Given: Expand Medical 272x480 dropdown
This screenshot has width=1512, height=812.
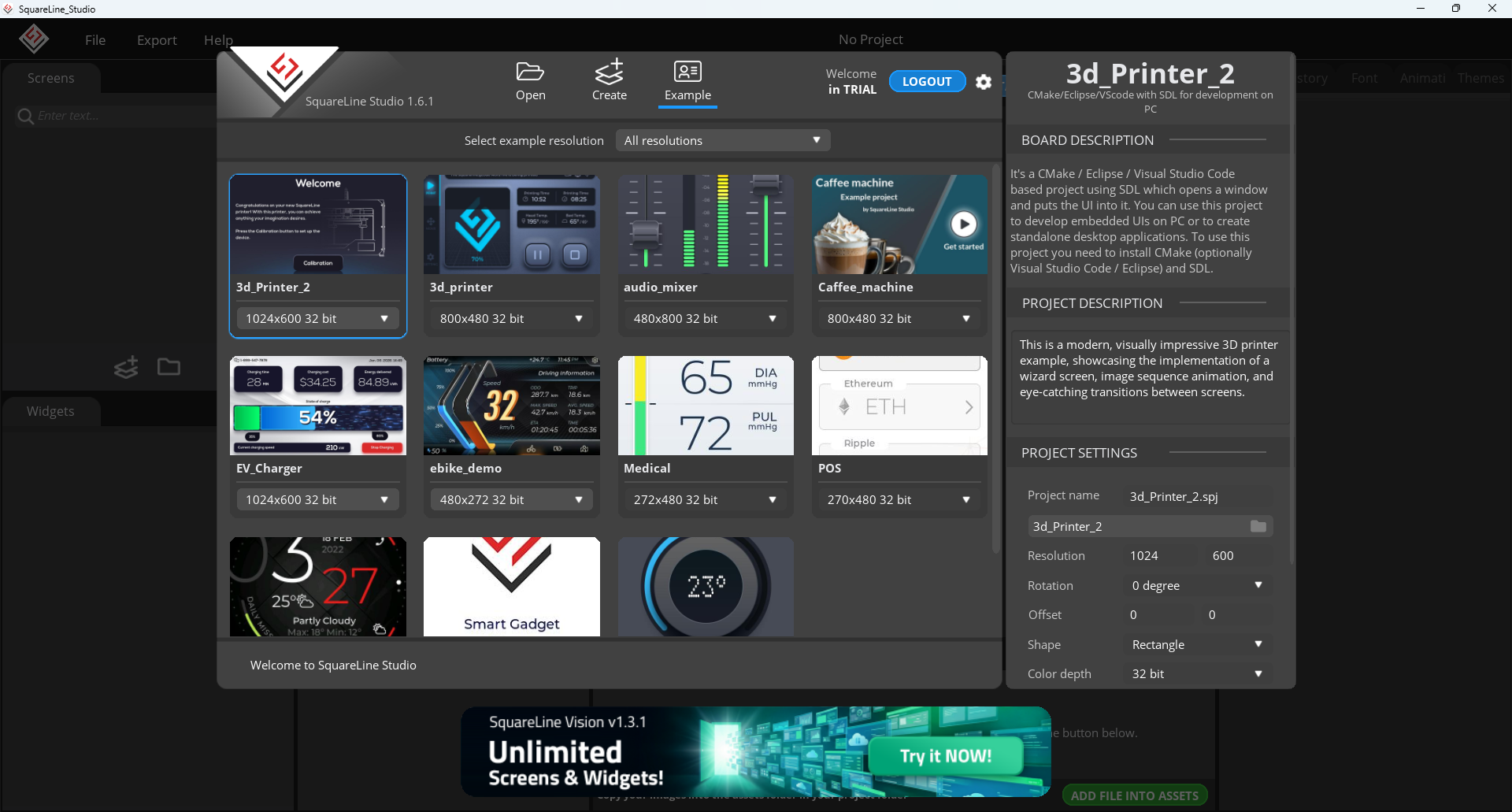Looking at the screenshot, I should click(705, 499).
